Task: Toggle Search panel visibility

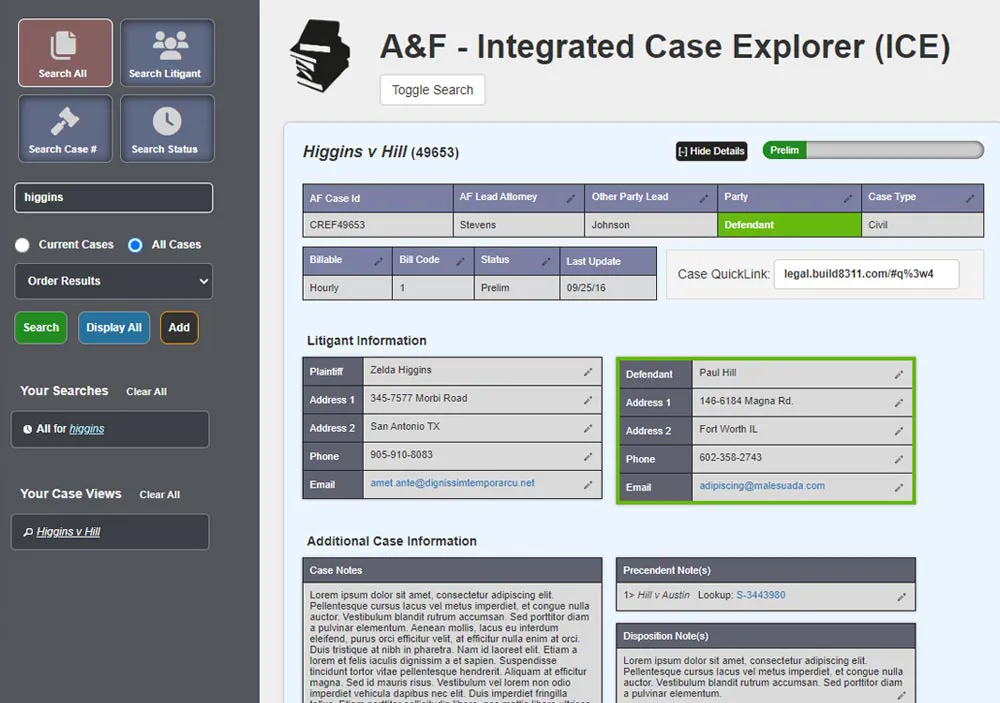Action: (432, 90)
